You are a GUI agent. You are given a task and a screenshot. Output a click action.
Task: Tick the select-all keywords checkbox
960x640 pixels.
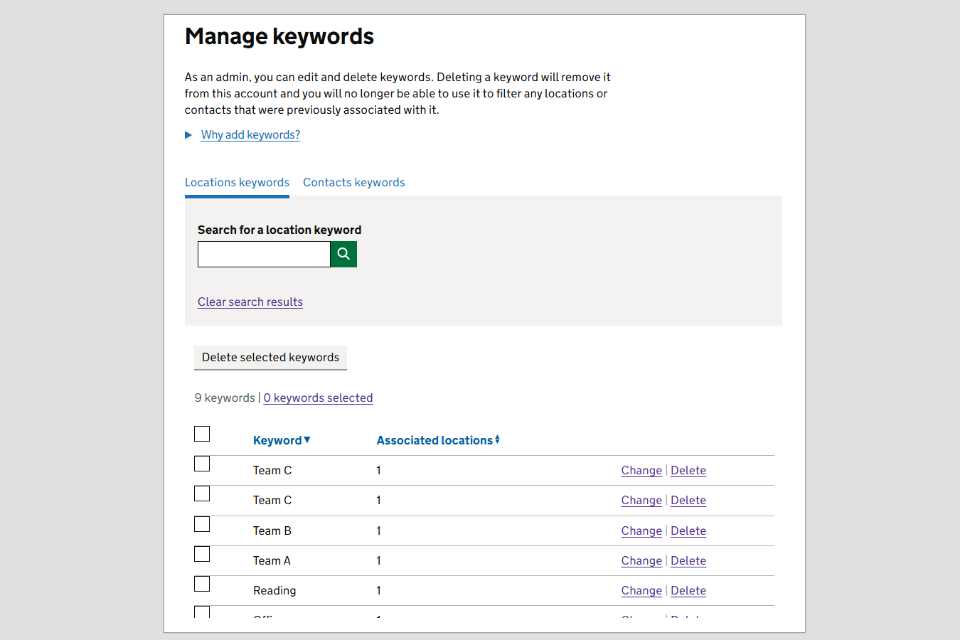click(x=202, y=434)
